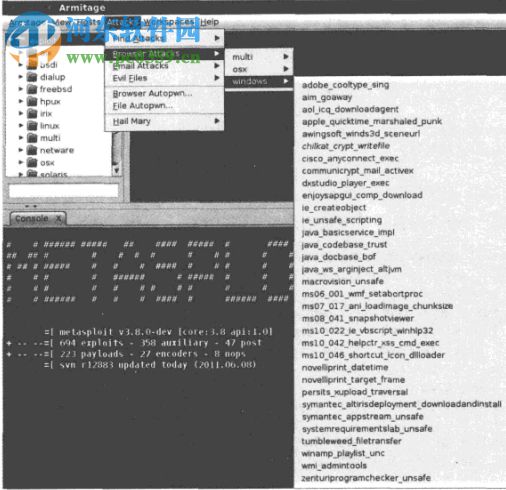Select dxstudio_player_exec exploit
The height and width of the screenshot is (490, 506).
click(345, 183)
